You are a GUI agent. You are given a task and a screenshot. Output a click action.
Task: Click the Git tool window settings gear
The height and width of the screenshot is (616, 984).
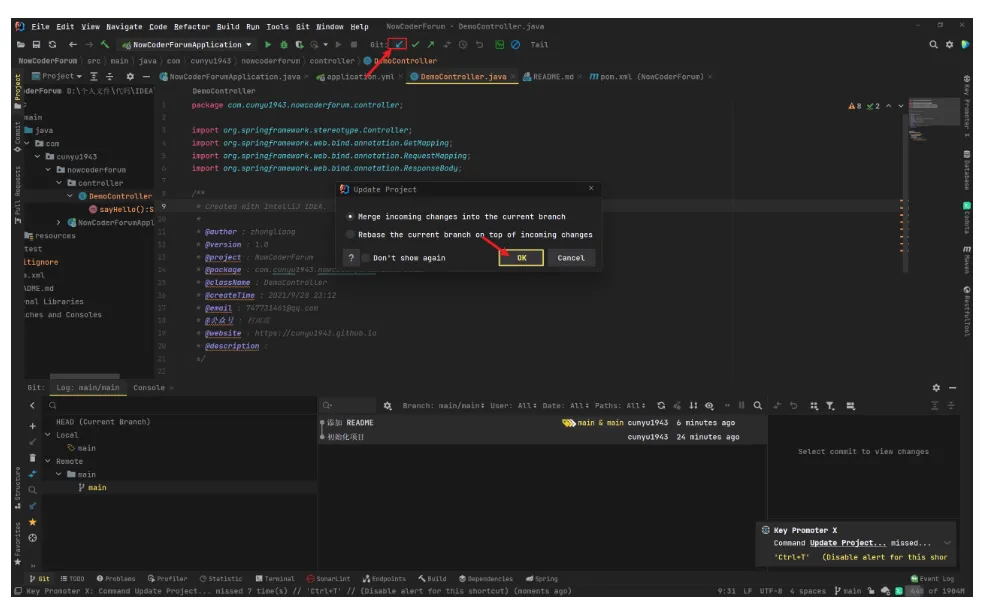[x=936, y=388]
